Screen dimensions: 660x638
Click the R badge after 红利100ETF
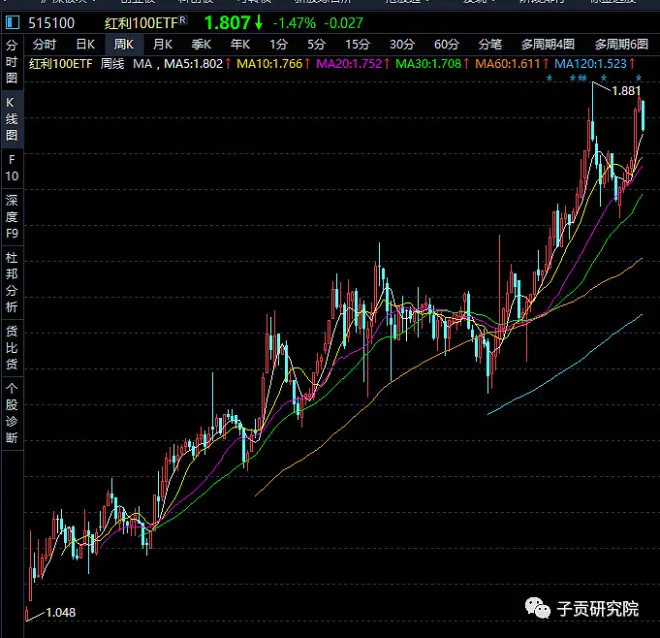pyautogui.click(x=182, y=19)
